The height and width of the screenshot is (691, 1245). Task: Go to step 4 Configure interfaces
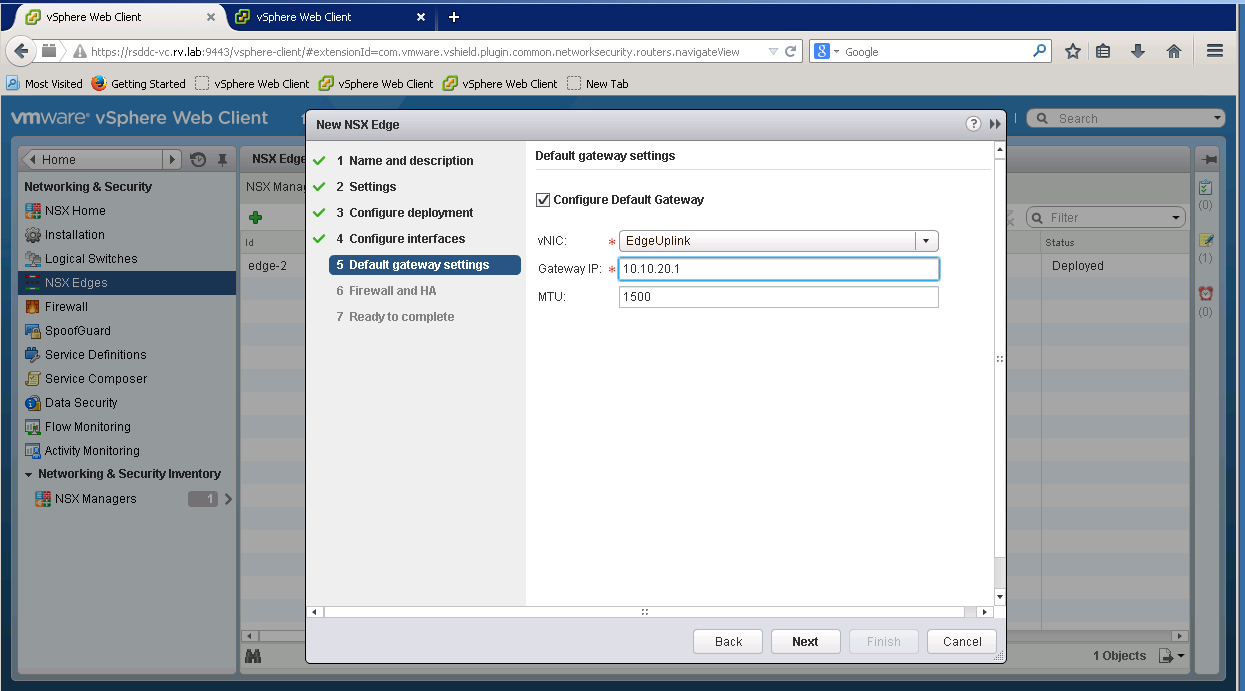click(406, 239)
